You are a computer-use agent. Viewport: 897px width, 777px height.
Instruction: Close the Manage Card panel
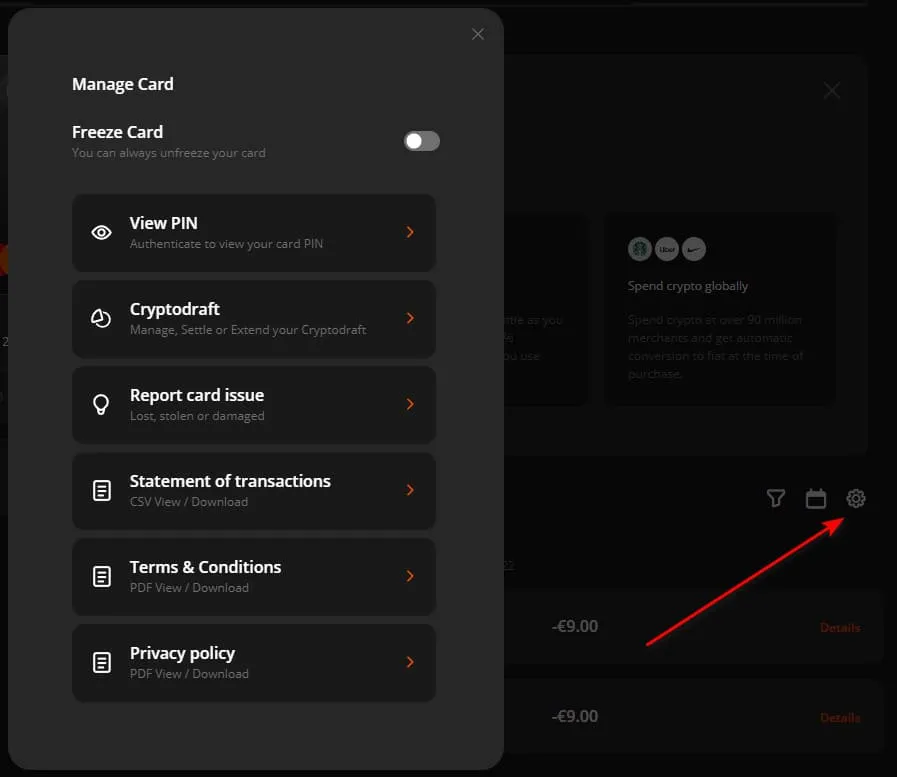pos(478,34)
